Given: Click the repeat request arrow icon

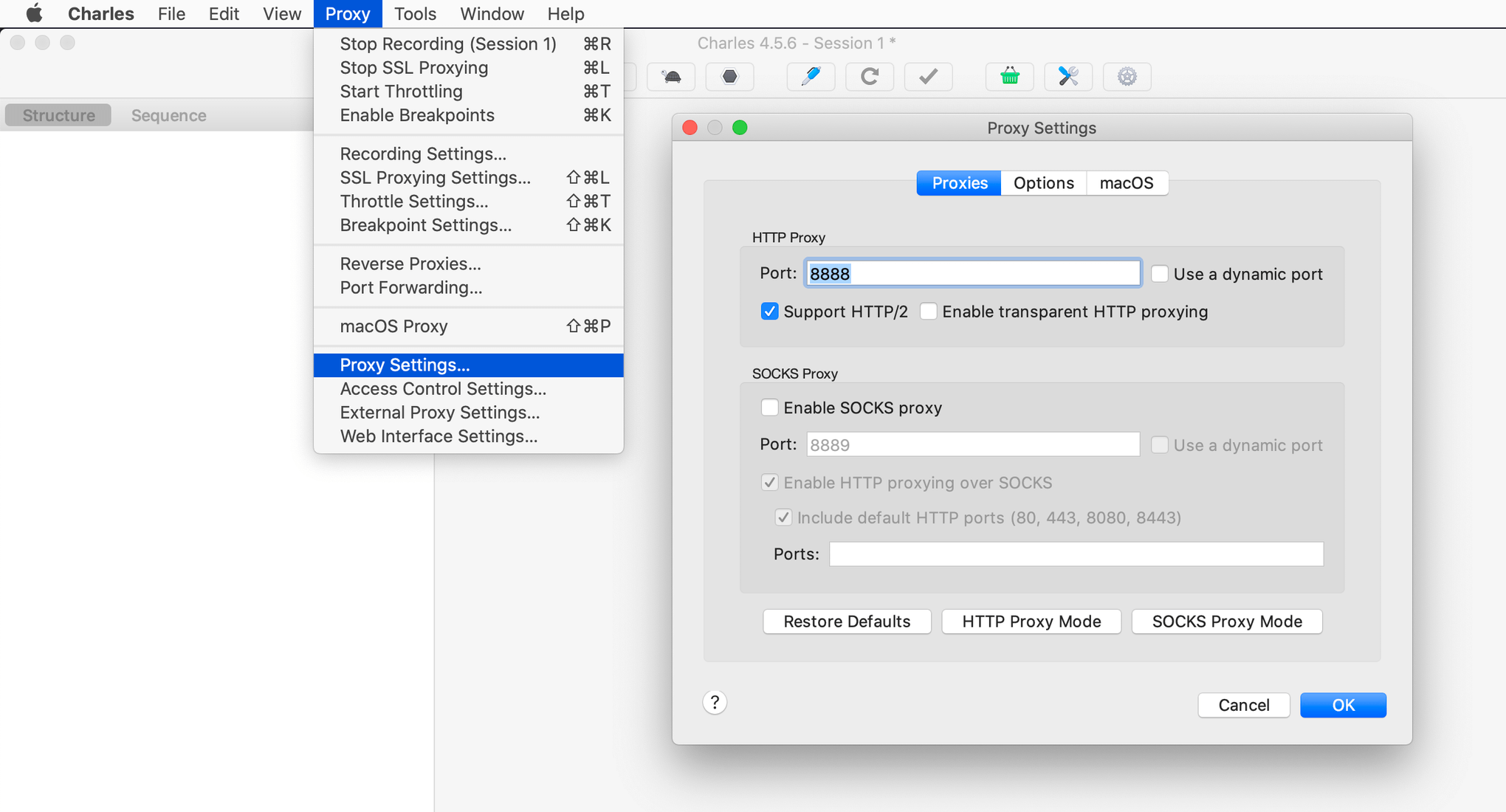Looking at the screenshot, I should 870,77.
